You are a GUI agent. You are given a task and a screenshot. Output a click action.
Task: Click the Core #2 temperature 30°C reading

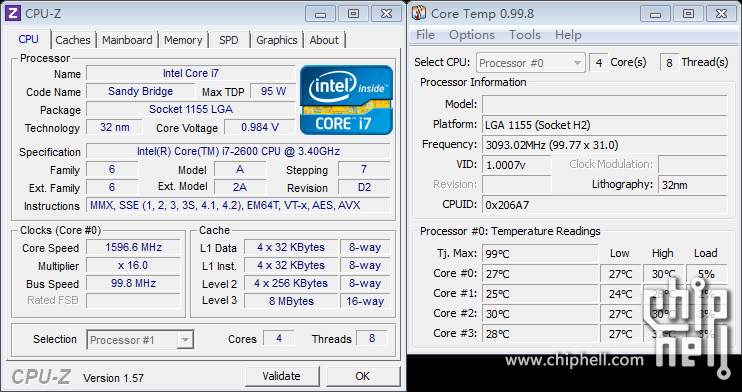540,314
